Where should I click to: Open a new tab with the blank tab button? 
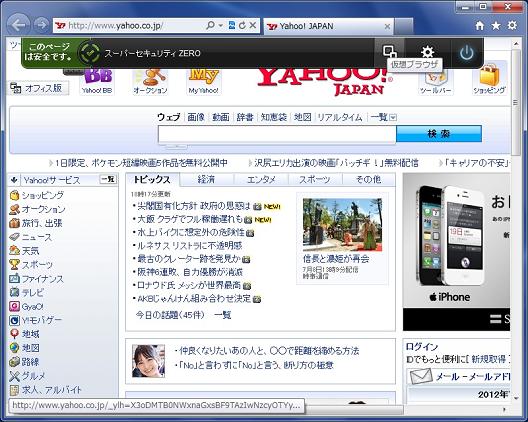(x=403, y=26)
